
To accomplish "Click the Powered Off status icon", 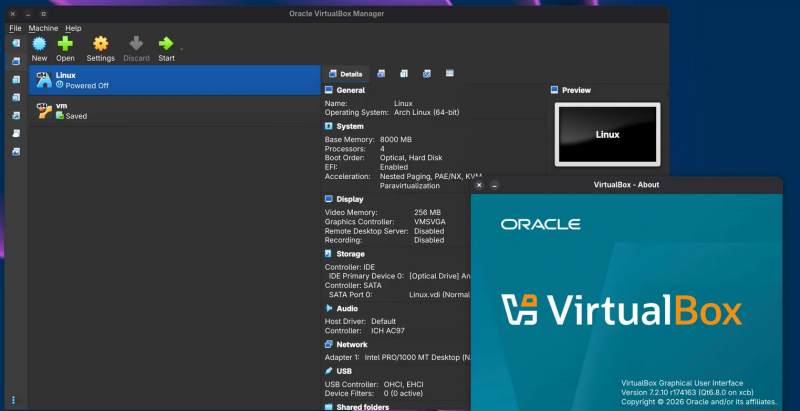I will click(60, 85).
